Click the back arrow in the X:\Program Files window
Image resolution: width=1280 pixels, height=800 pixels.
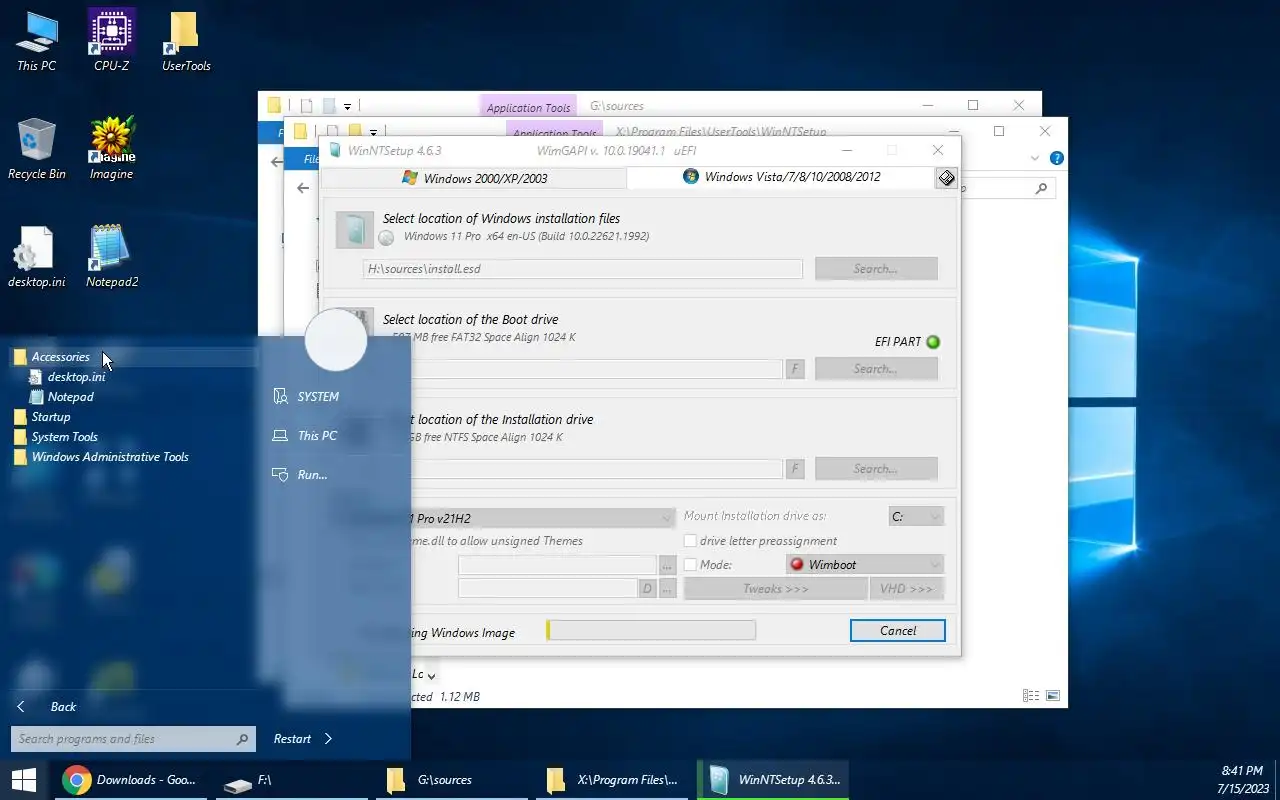click(x=303, y=188)
